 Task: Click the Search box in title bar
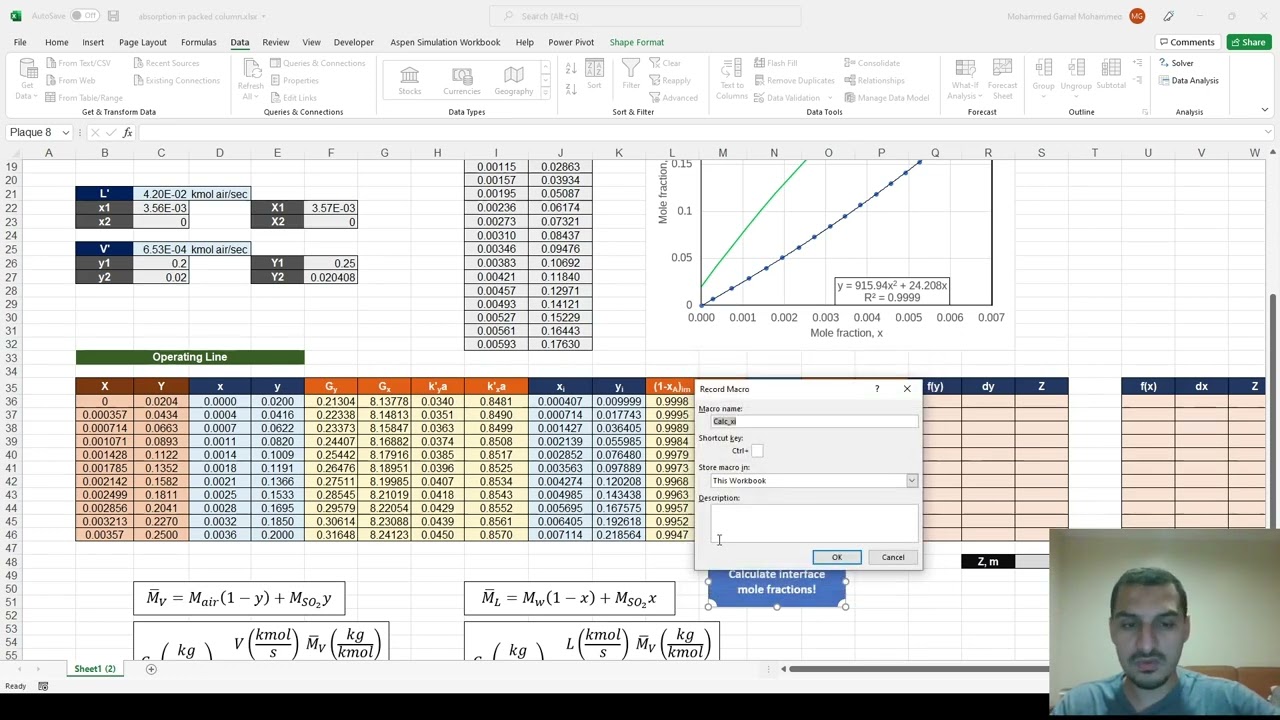[645, 16]
